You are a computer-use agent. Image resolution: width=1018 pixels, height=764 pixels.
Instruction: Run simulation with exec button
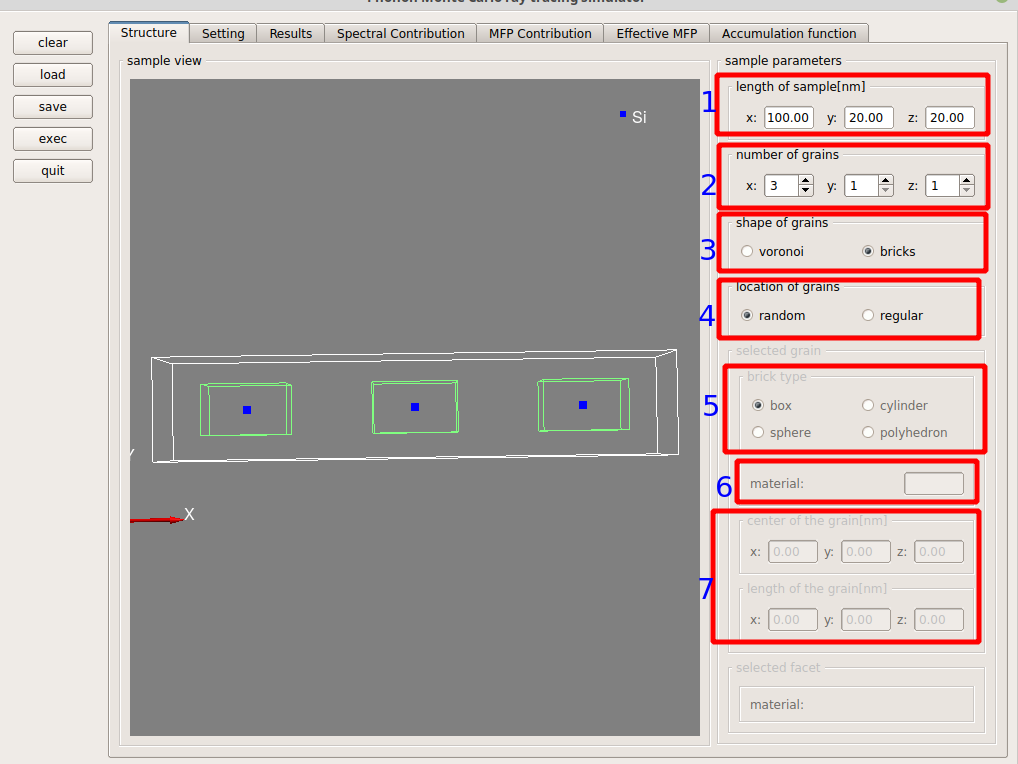53,139
